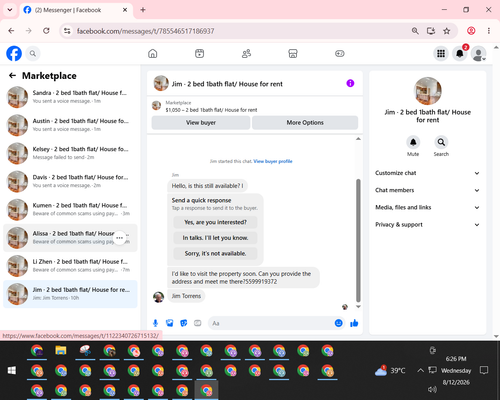Click the chat scrollbar down arrow
500x400 pixels.
tap(358, 307)
